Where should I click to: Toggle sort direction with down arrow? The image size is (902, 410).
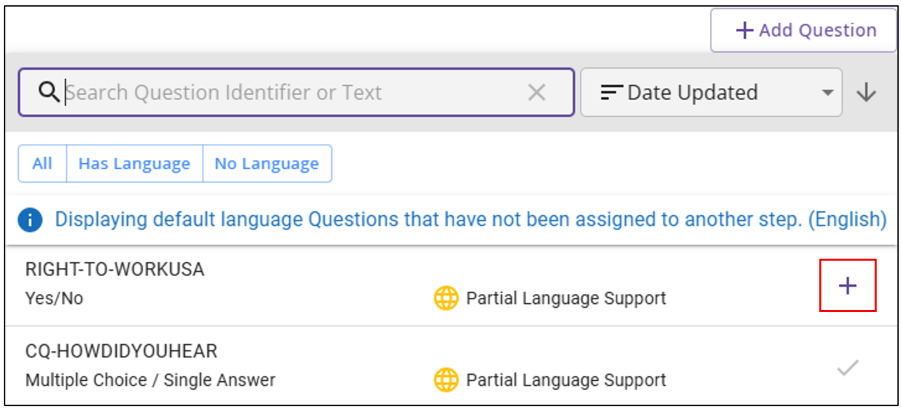pos(867,92)
